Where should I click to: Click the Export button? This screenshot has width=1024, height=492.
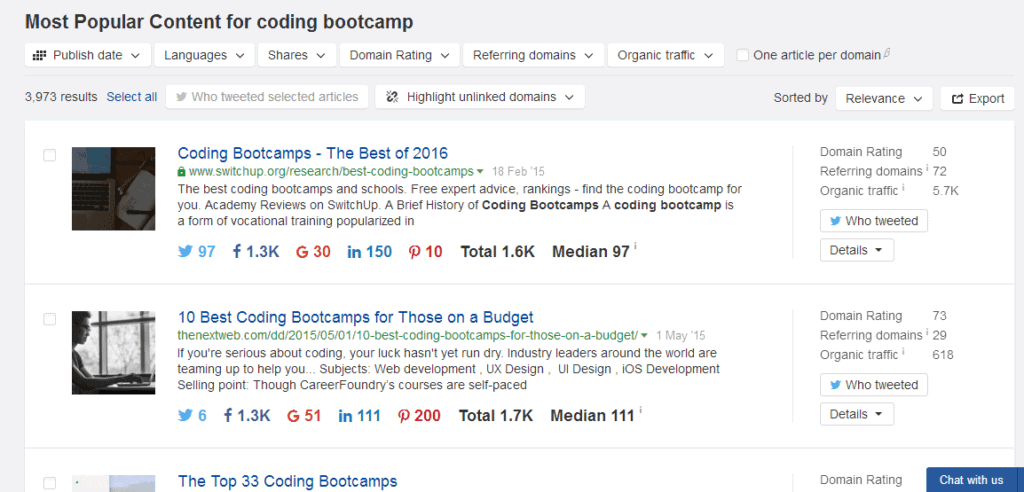pos(977,98)
